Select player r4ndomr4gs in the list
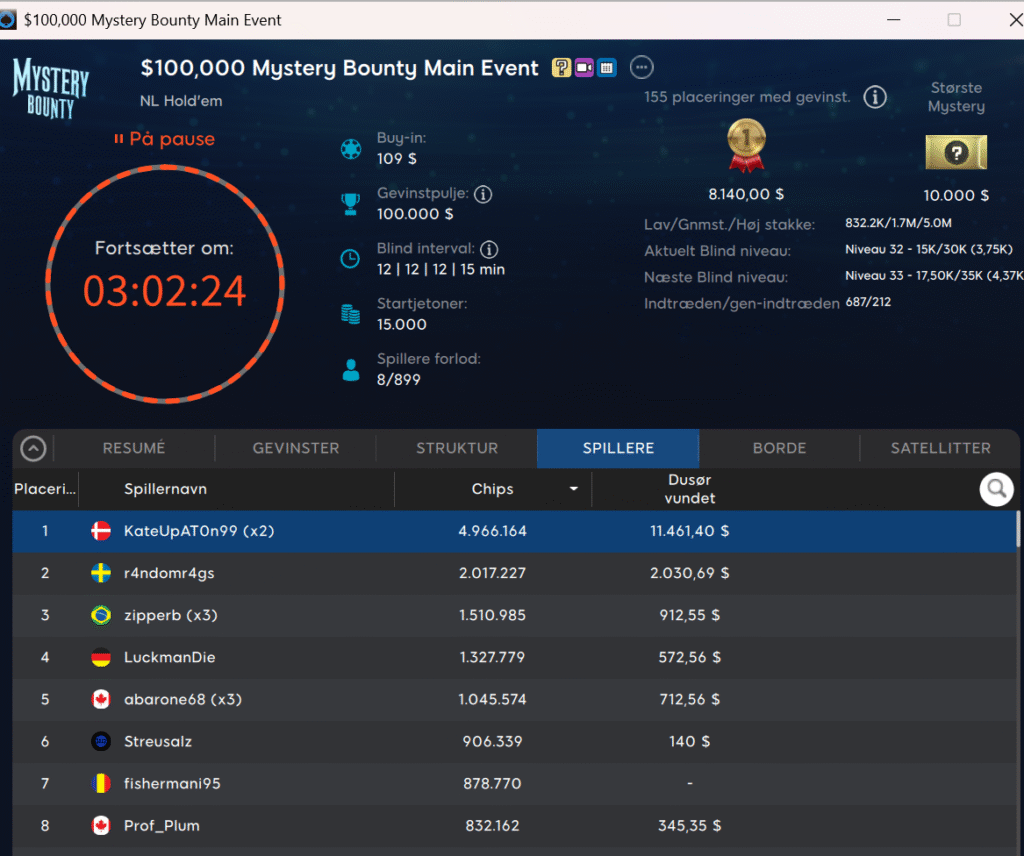Screen dimensions: 1024x856 tap(168, 573)
